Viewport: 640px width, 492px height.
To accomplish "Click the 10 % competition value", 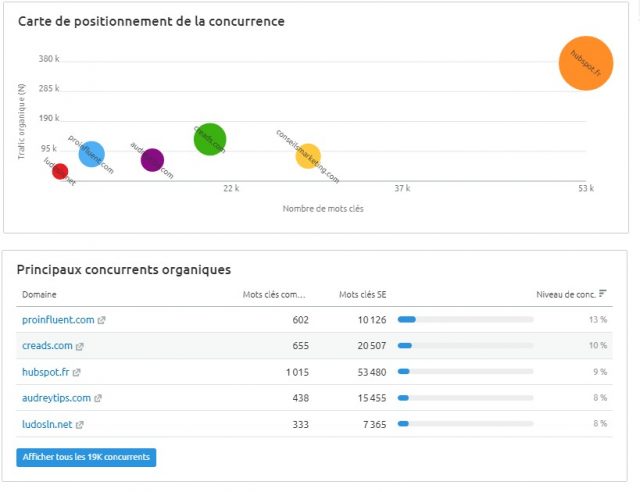I will (x=598, y=345).
